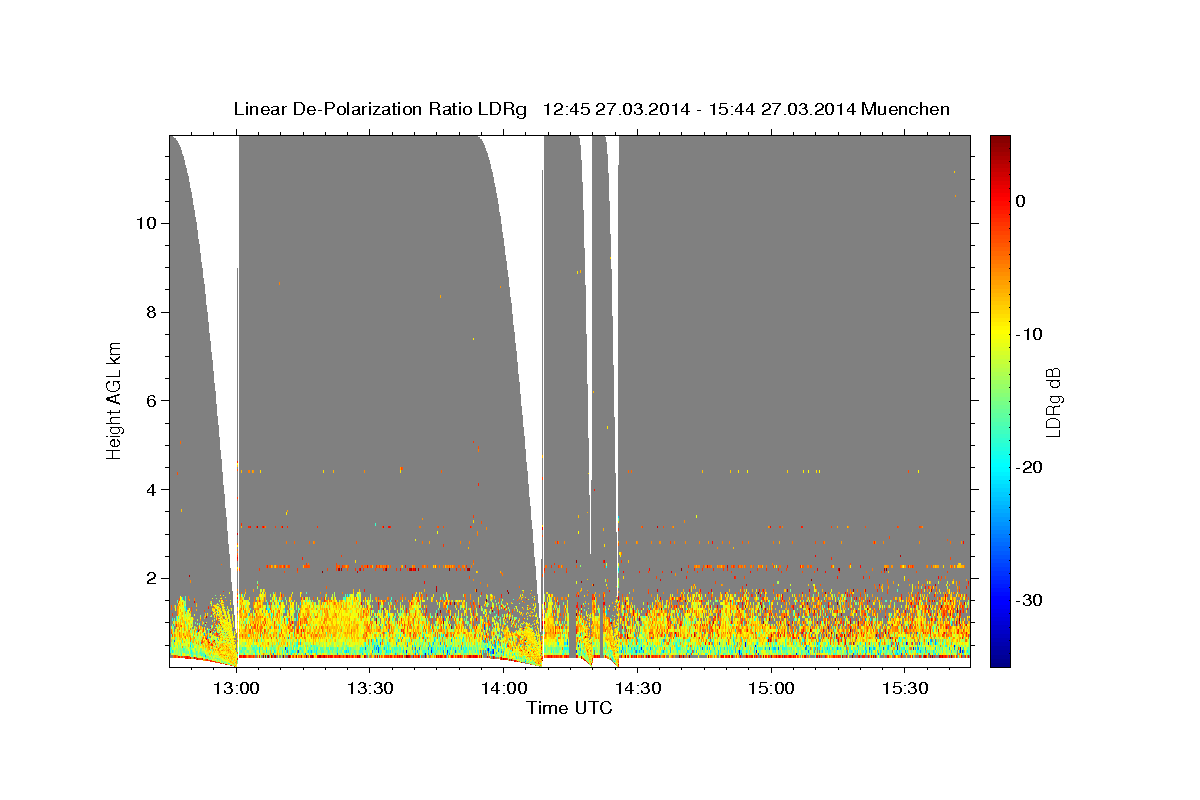This screenshot has height=800, width=1200.
Task: Click the location label 'Muenchen'
Action: [x=904, y=109]
